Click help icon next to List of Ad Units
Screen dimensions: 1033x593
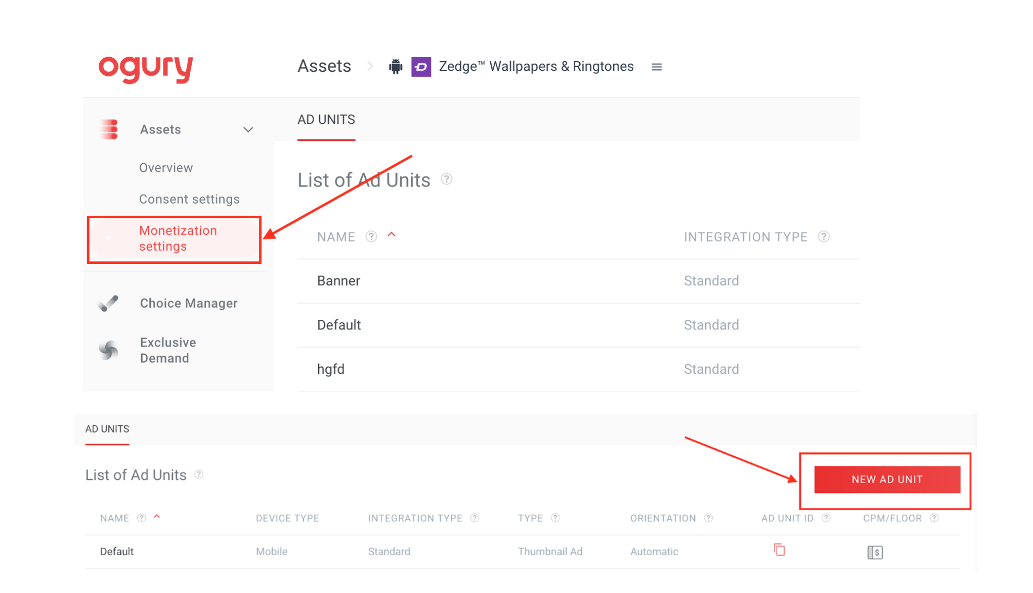[x=447, y=180]
